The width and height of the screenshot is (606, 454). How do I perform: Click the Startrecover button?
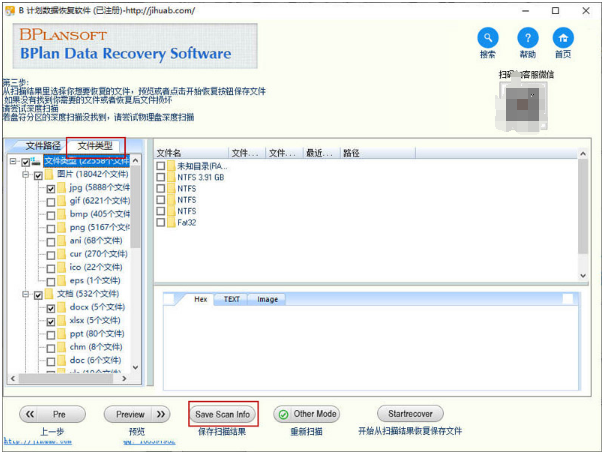(410, 413)
